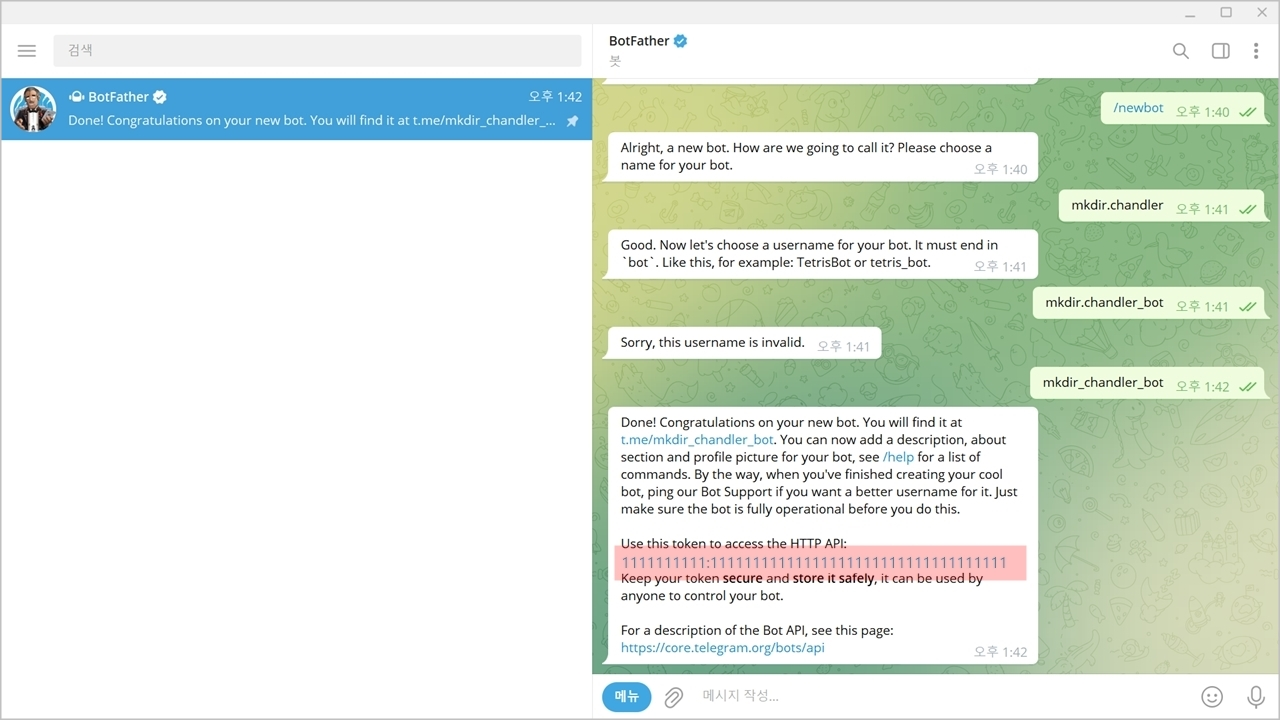Maximize the Telegram window
Viewport: 1280px width, 720px height.
coord(1226,12)
